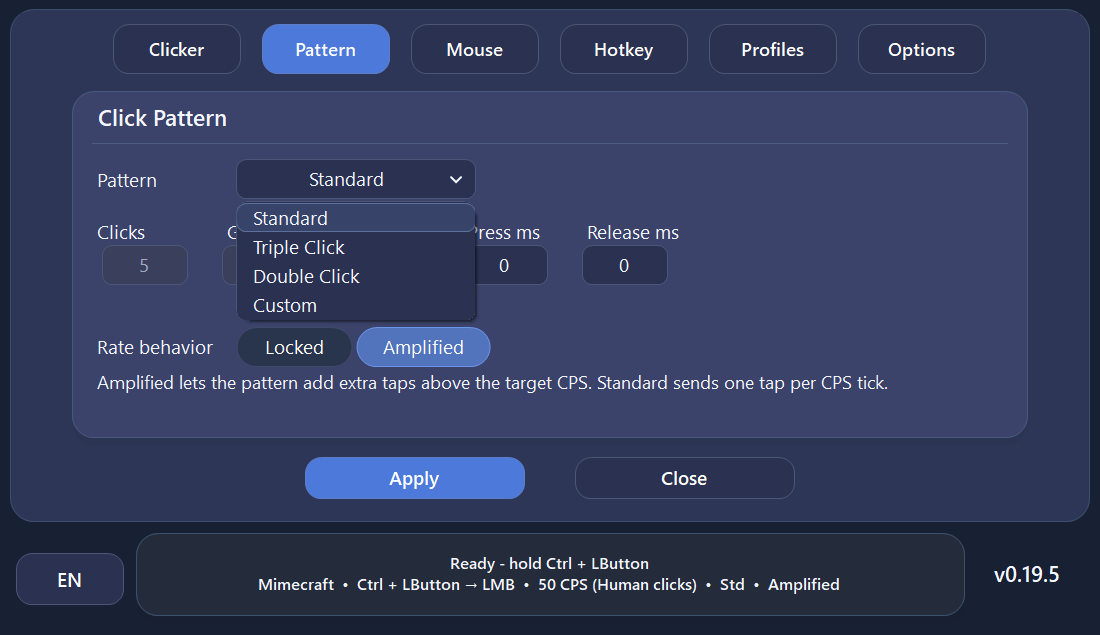Screen dimensions: 1100x635
Task: Focus the Release ms input field
Action: [624, 265]
